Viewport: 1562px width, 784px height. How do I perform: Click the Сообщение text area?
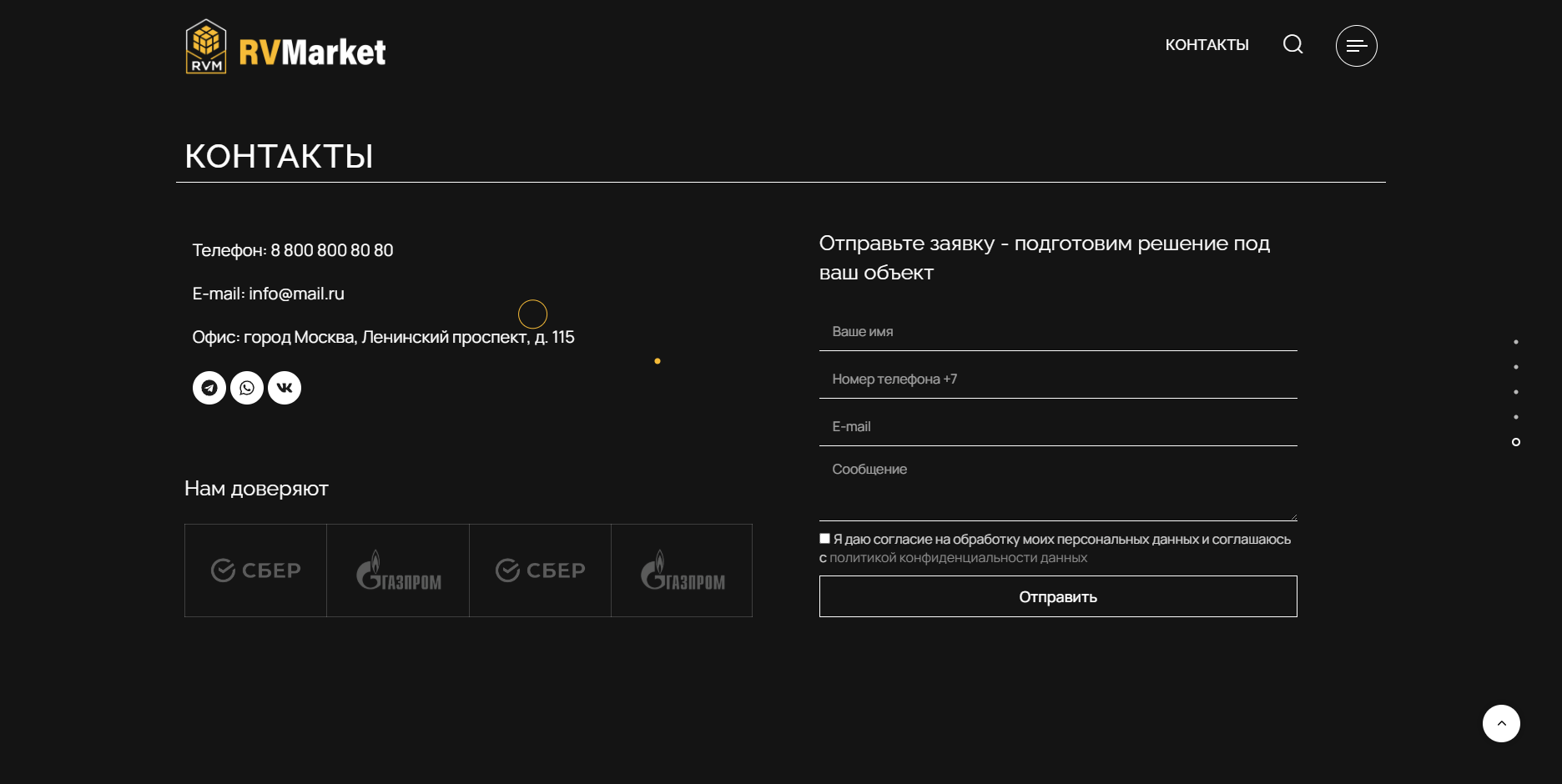point(1057,484)
